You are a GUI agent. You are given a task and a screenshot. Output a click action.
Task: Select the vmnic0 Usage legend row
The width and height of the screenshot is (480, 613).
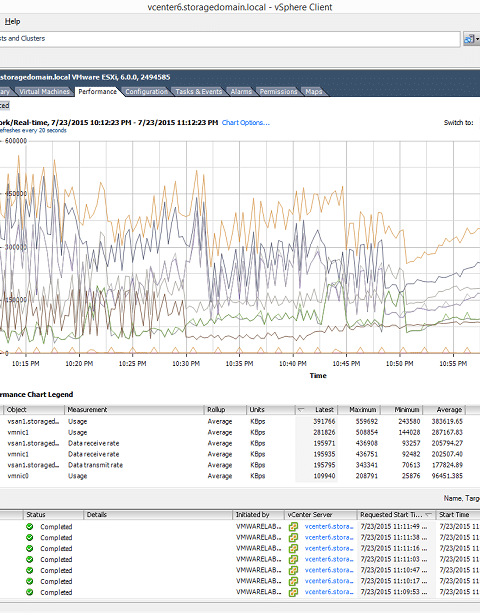click(235, 476)
